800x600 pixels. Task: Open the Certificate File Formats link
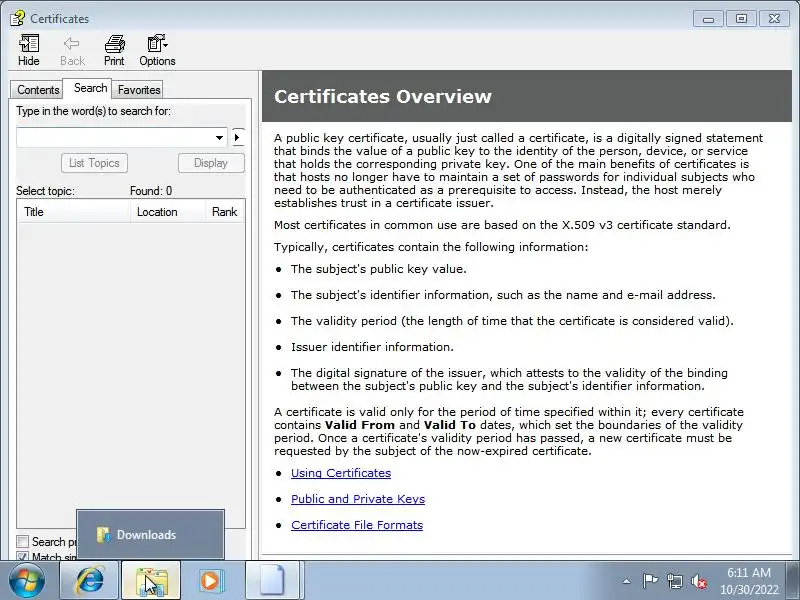pos(357,525)
